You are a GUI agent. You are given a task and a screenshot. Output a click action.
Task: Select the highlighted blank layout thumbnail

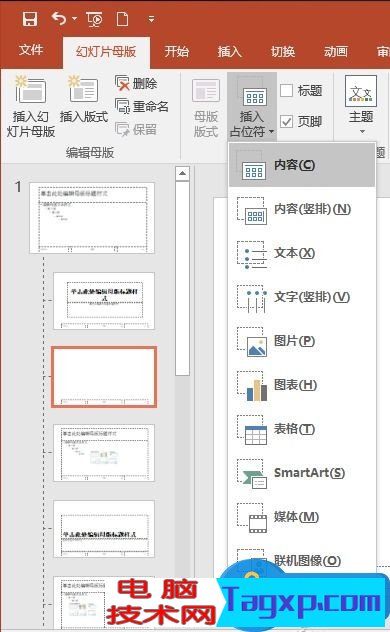point(104,377)
